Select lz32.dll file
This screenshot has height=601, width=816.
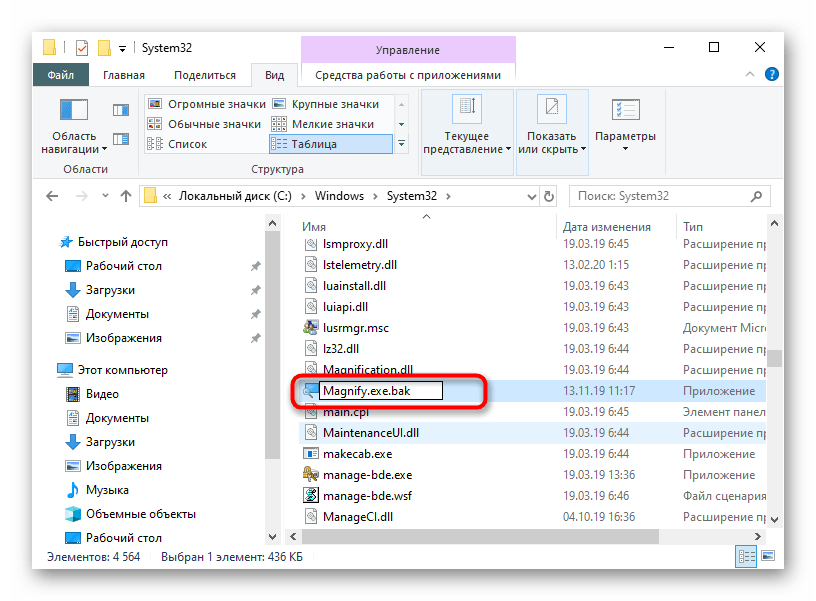point(341,349)
